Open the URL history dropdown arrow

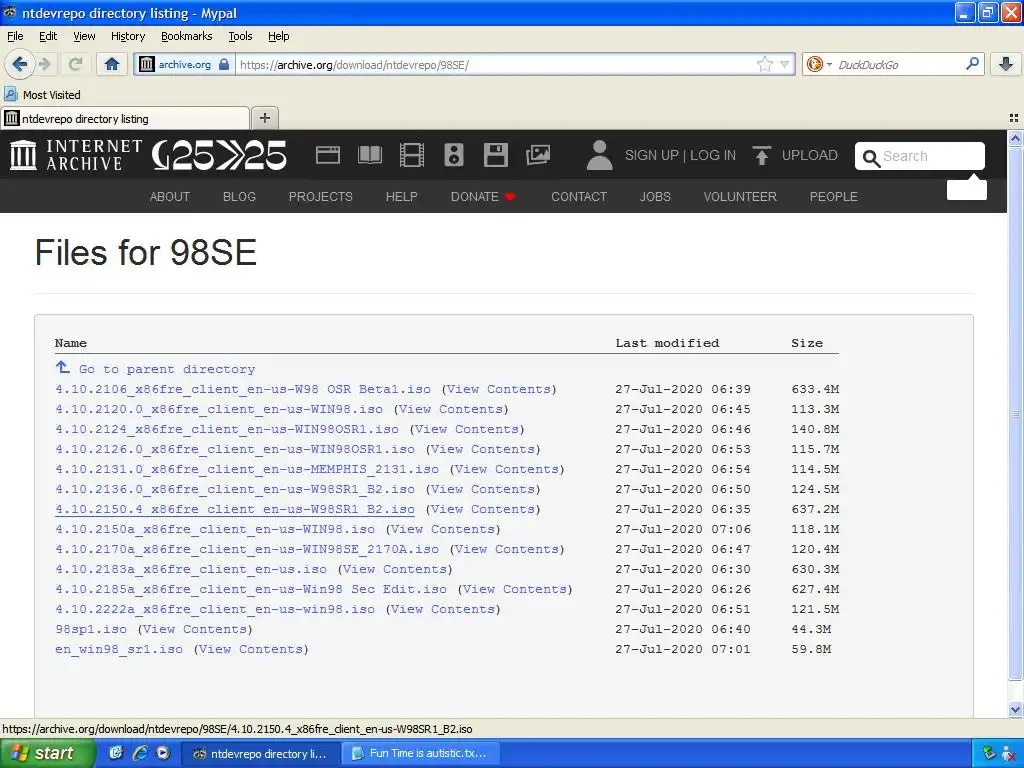click(x=784, y=64)
